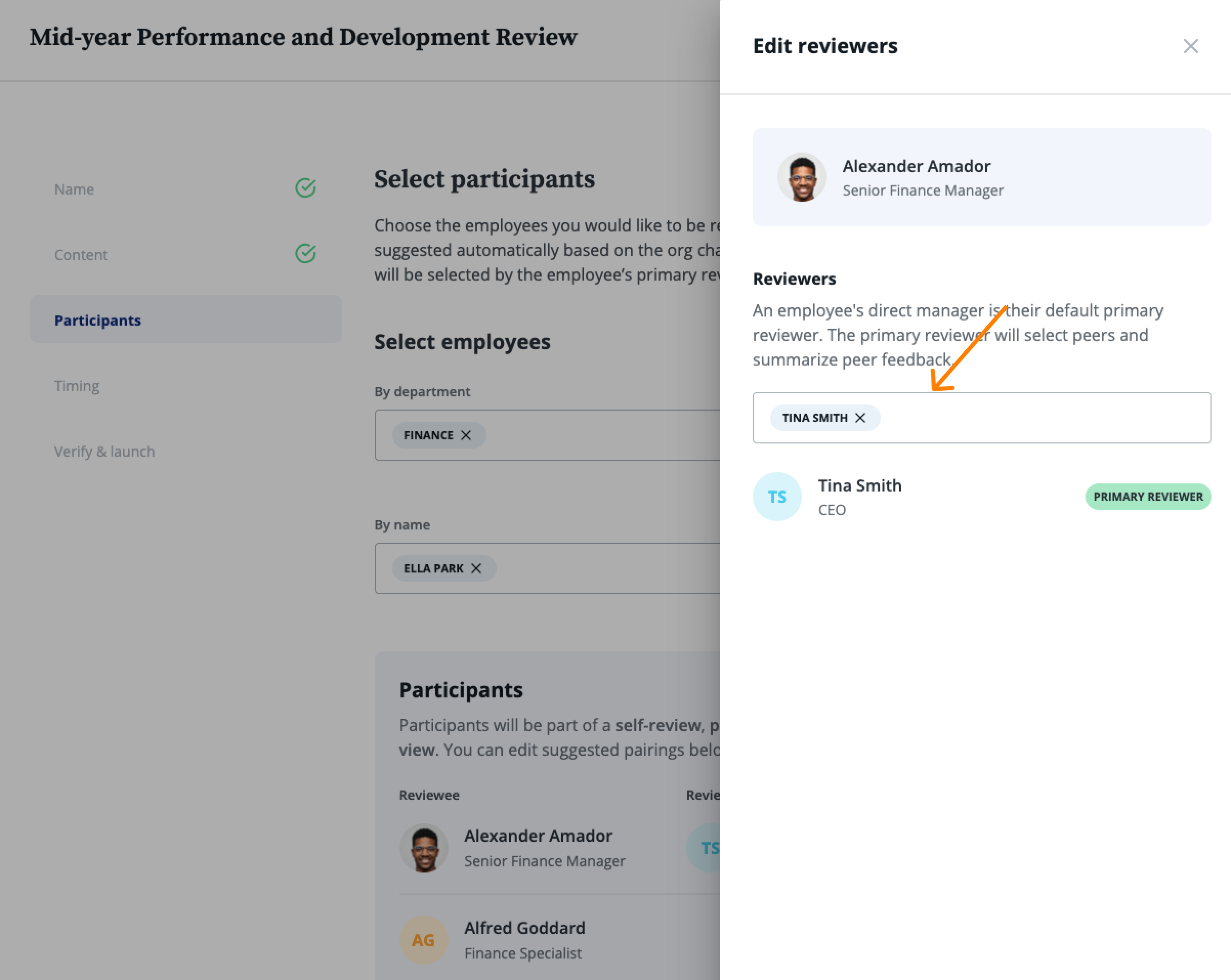Click the TINA SMITH chip label
This screenshot has width=1231, height=980.
[x=815, y=418]
